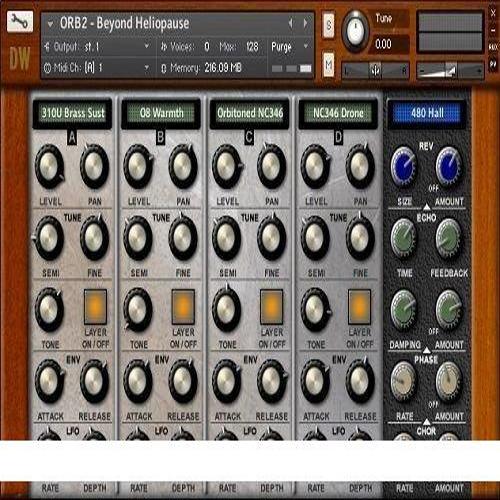Open the wrench instrument edit icon

pyautogui.click(x=20, y=21)
